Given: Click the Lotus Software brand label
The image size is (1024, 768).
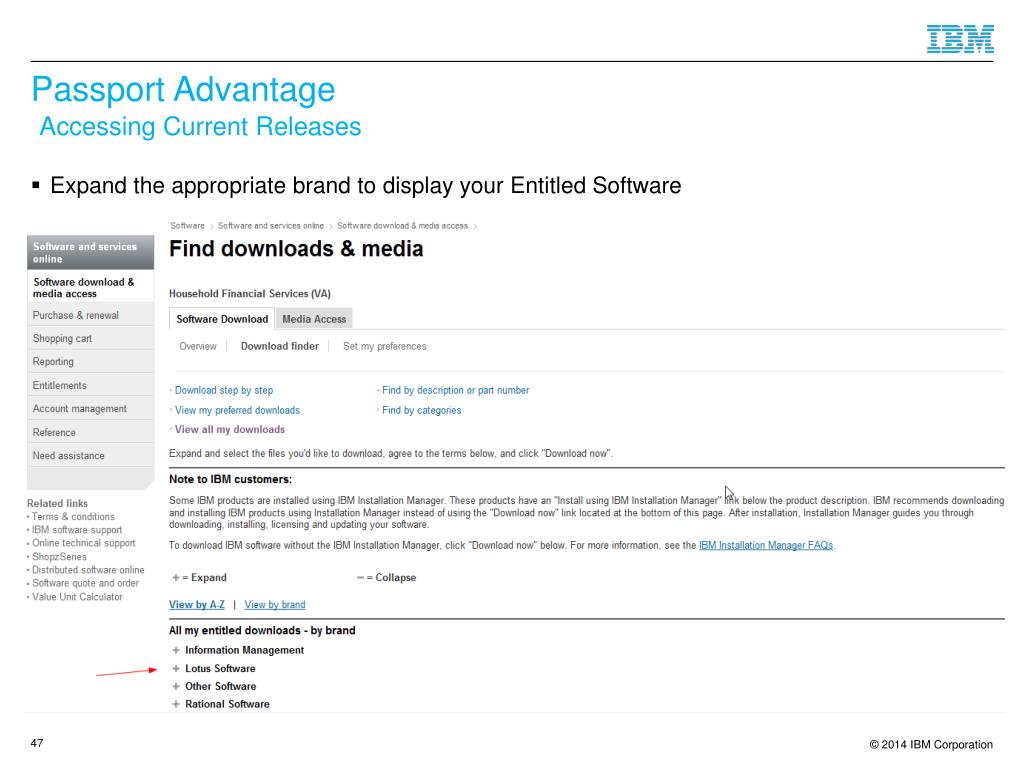Looking at the screenshot, I should pos(220,669).
